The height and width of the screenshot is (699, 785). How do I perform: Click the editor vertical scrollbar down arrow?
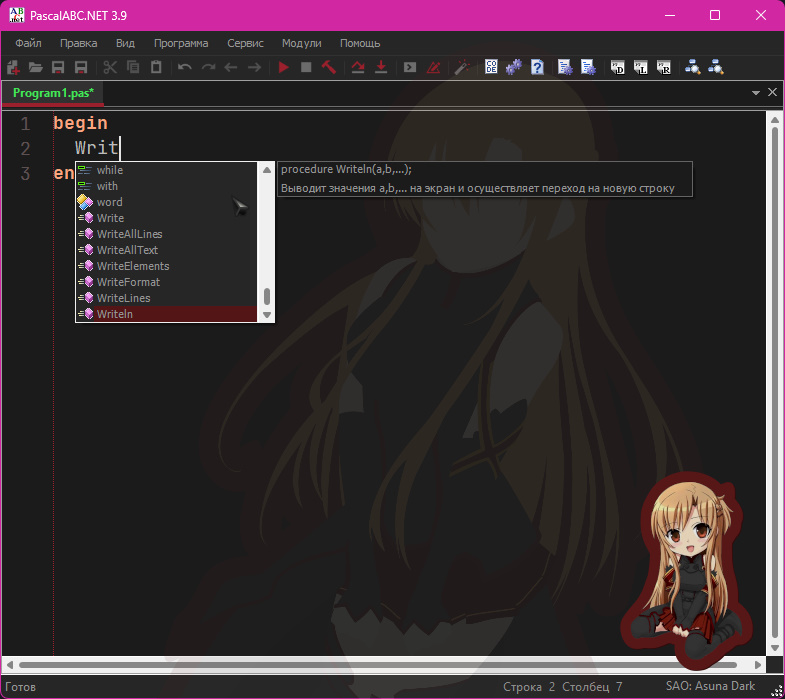point(774,648)
